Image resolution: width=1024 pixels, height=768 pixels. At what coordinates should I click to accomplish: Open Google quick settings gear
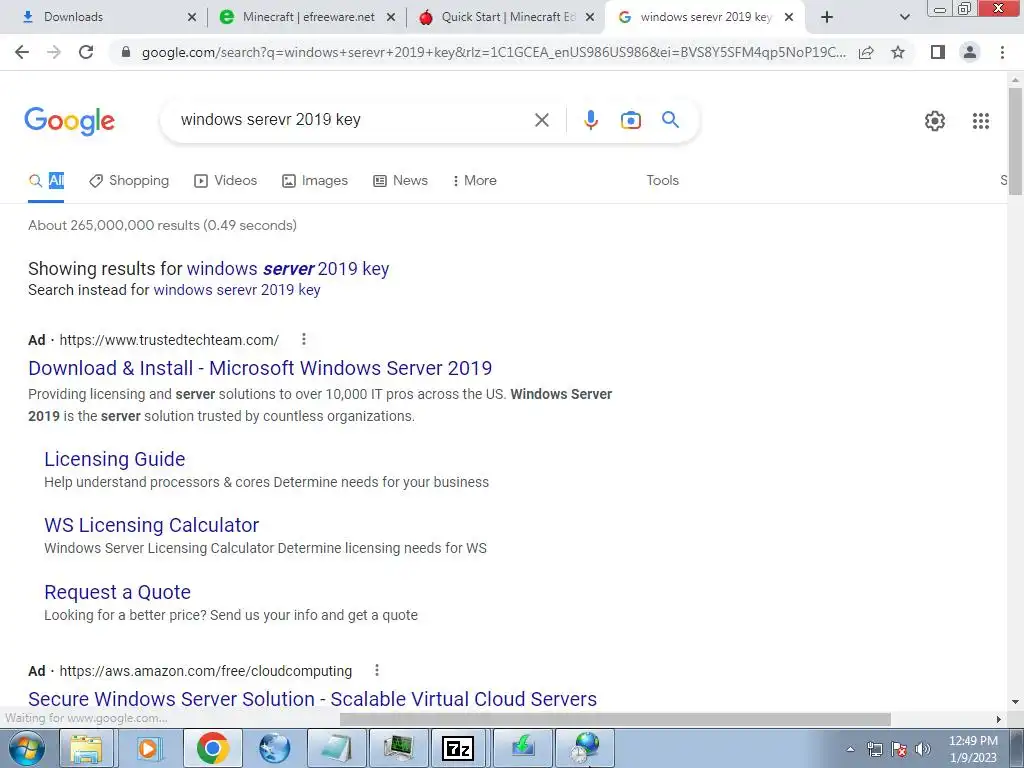click(x=935, y=121)
